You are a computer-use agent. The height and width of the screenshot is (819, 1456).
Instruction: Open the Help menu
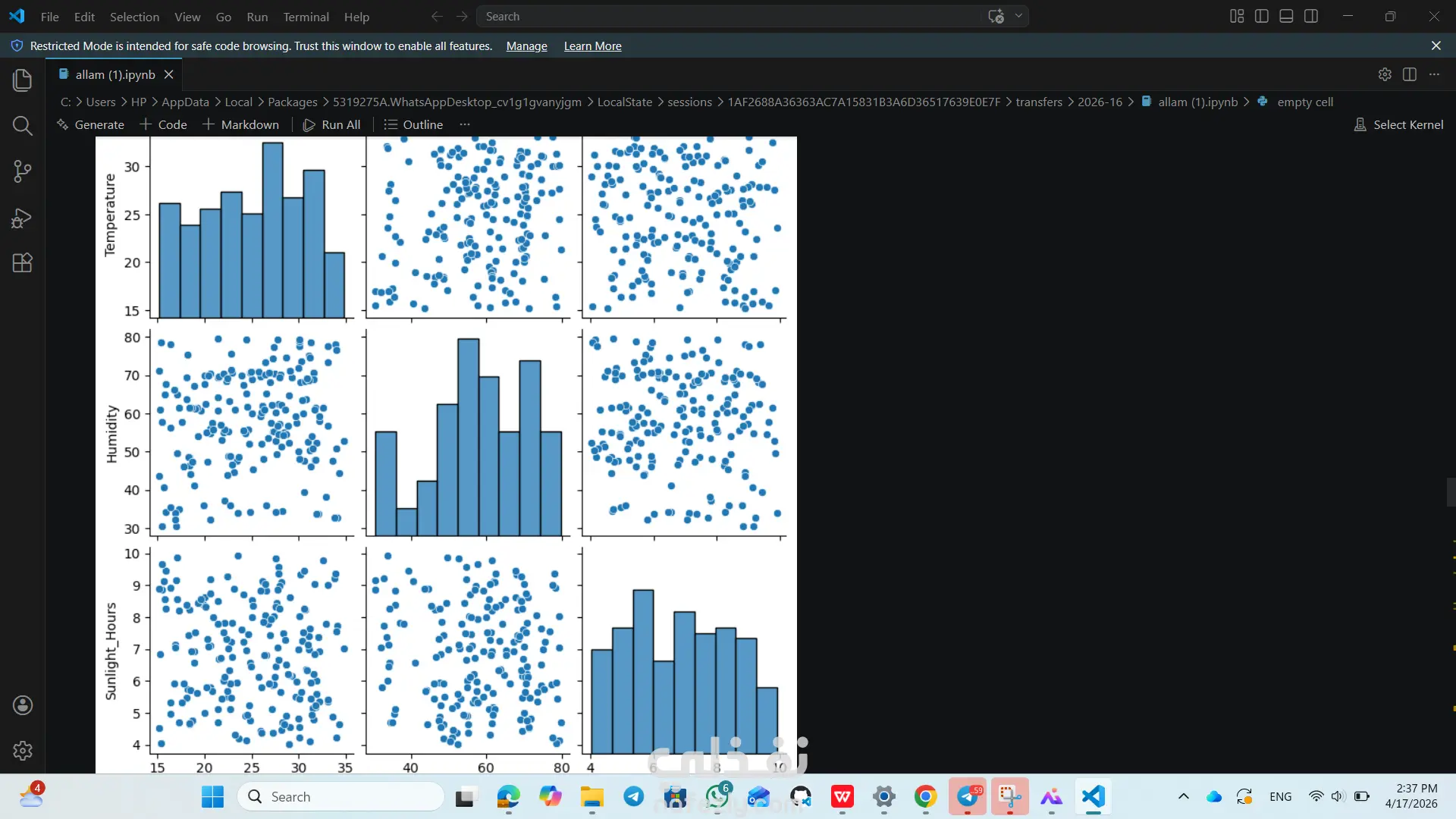click(x=356, y=17)
